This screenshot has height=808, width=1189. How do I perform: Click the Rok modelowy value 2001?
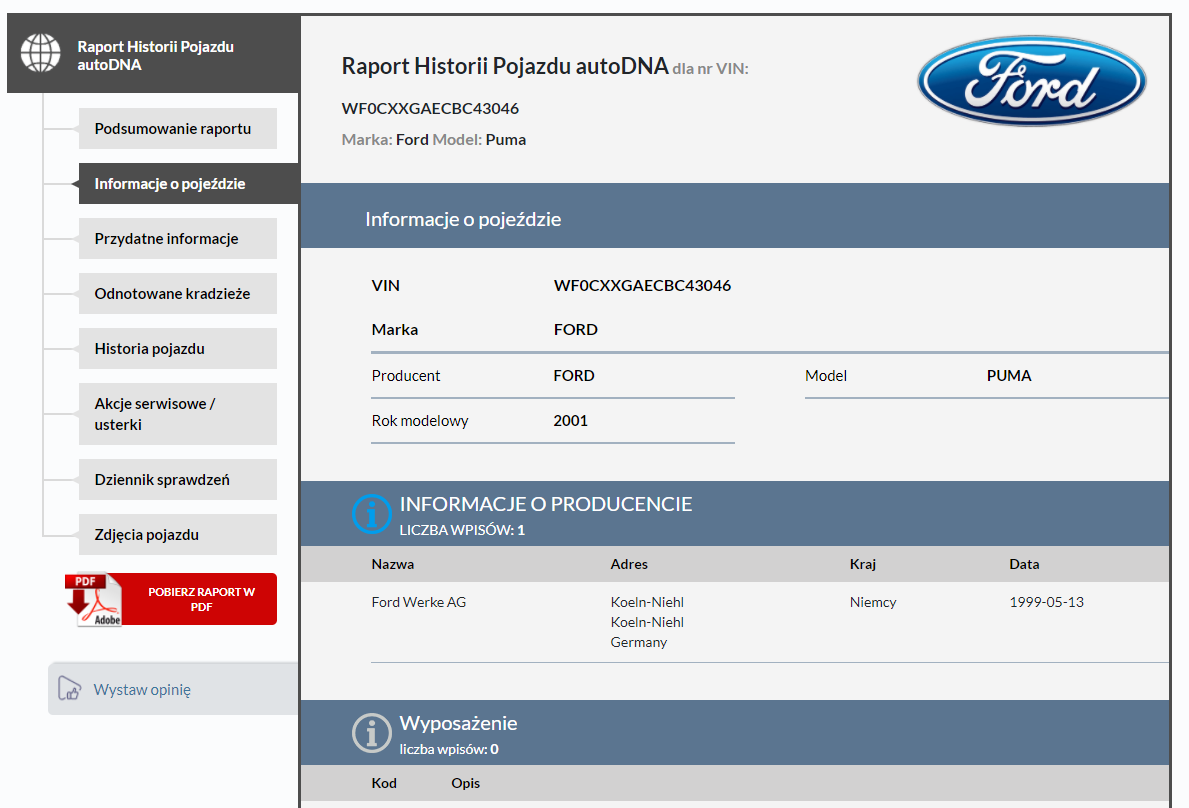coord(570,421)
